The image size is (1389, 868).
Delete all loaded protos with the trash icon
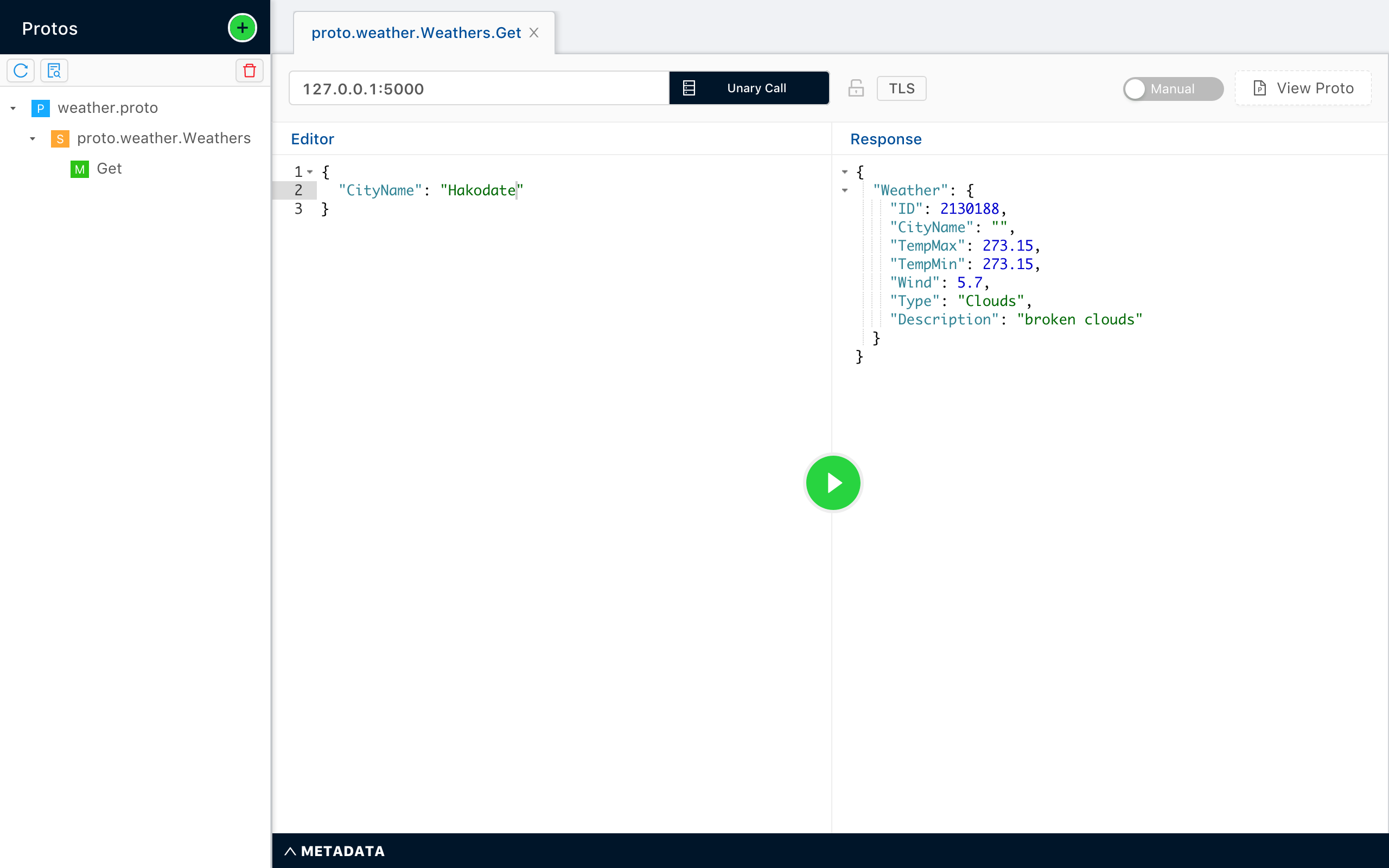(x=249, y=70)
